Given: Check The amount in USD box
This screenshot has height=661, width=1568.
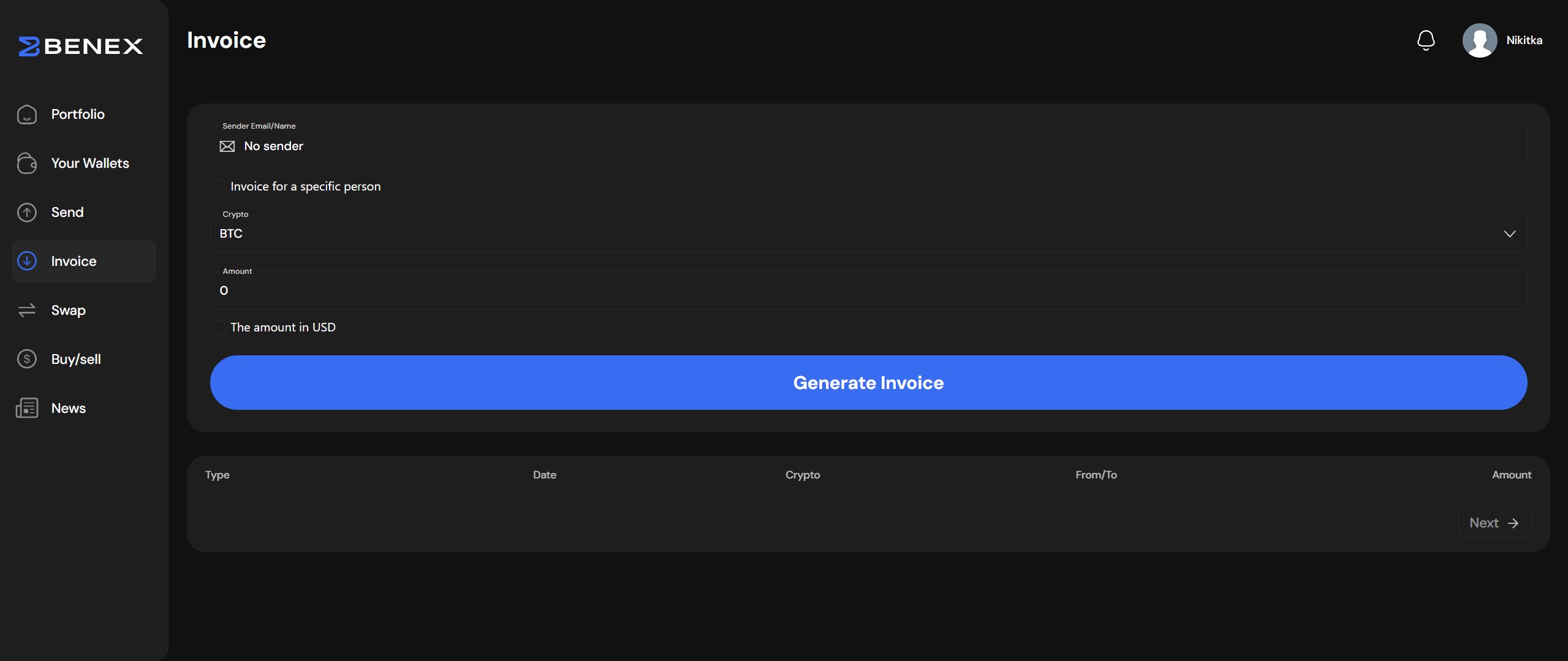Looking at the screenshot, I should (x=218, y=328).
